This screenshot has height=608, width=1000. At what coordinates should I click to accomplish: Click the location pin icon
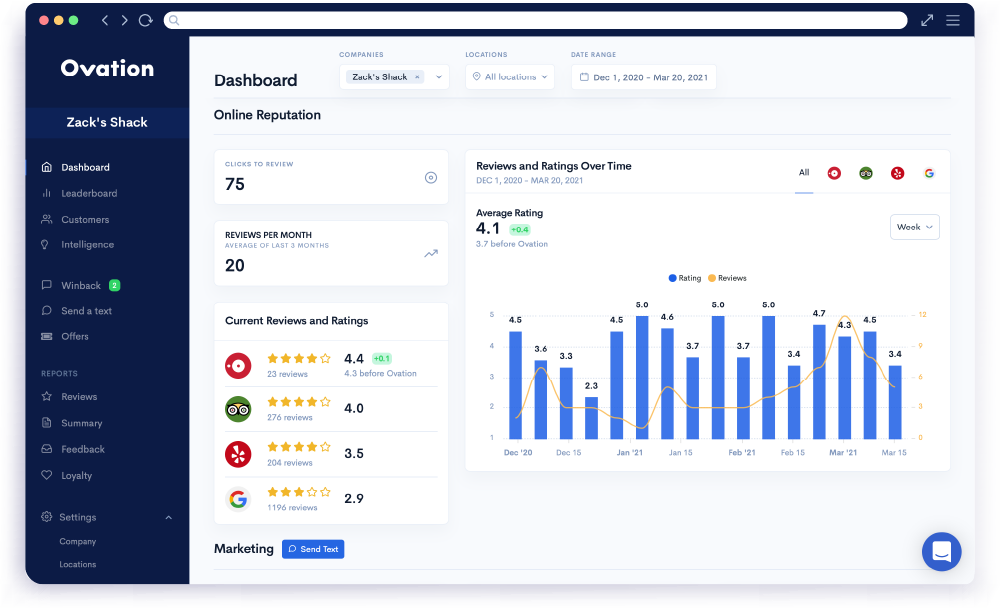(x=476, y=77)
